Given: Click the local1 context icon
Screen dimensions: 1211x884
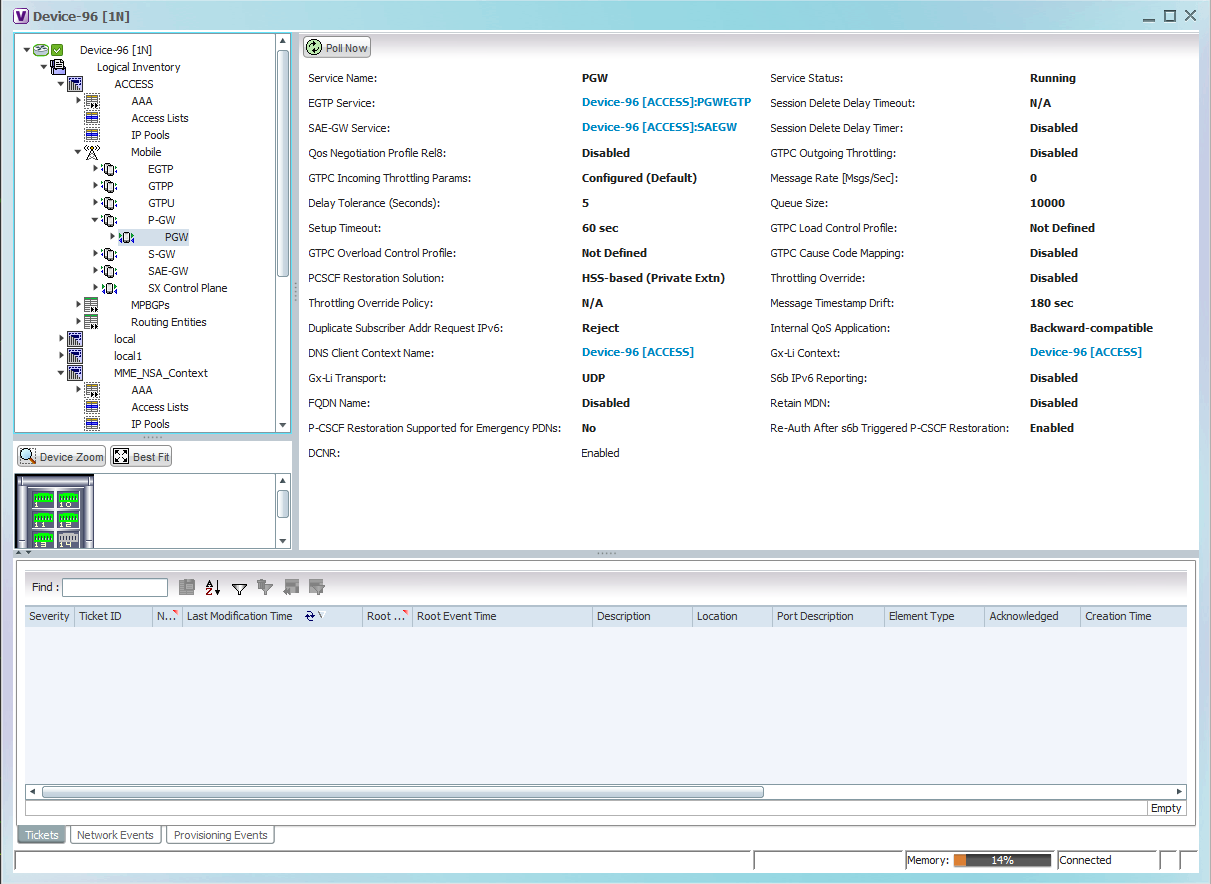Looking at the screenshot, I should 75,356.
